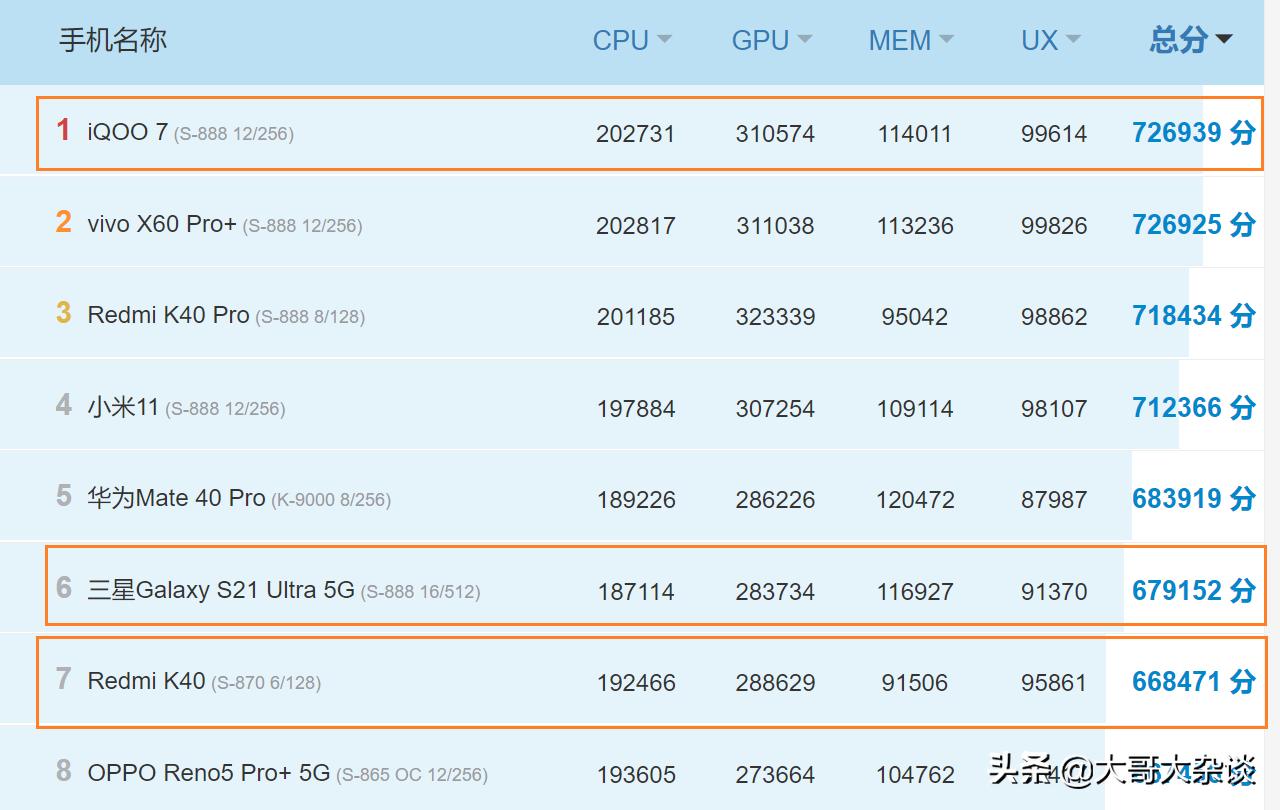Click vivo X60 Pro+ GPU score 311038
The height and width of the screenshot is (810, 1280).
coord(775,225)
